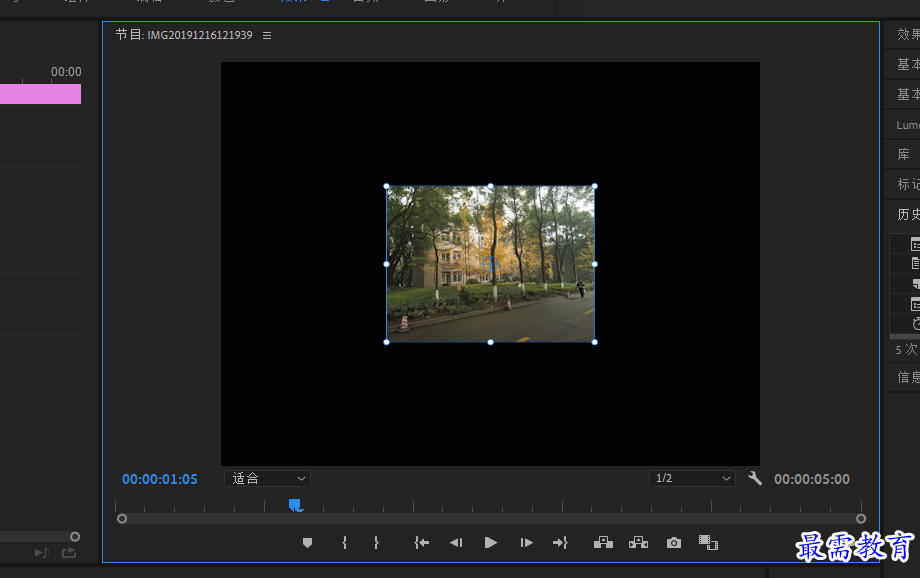Play the sequence in Program monitor
This screenshot has height=578, width=920.
click(x=491, y=543)
